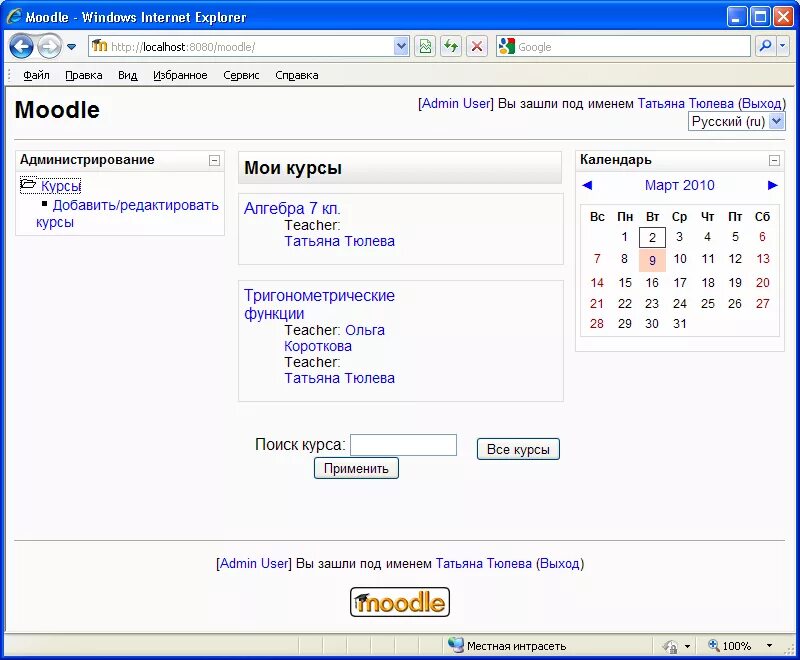Open the Файл menu

click(x=36, y=75)
